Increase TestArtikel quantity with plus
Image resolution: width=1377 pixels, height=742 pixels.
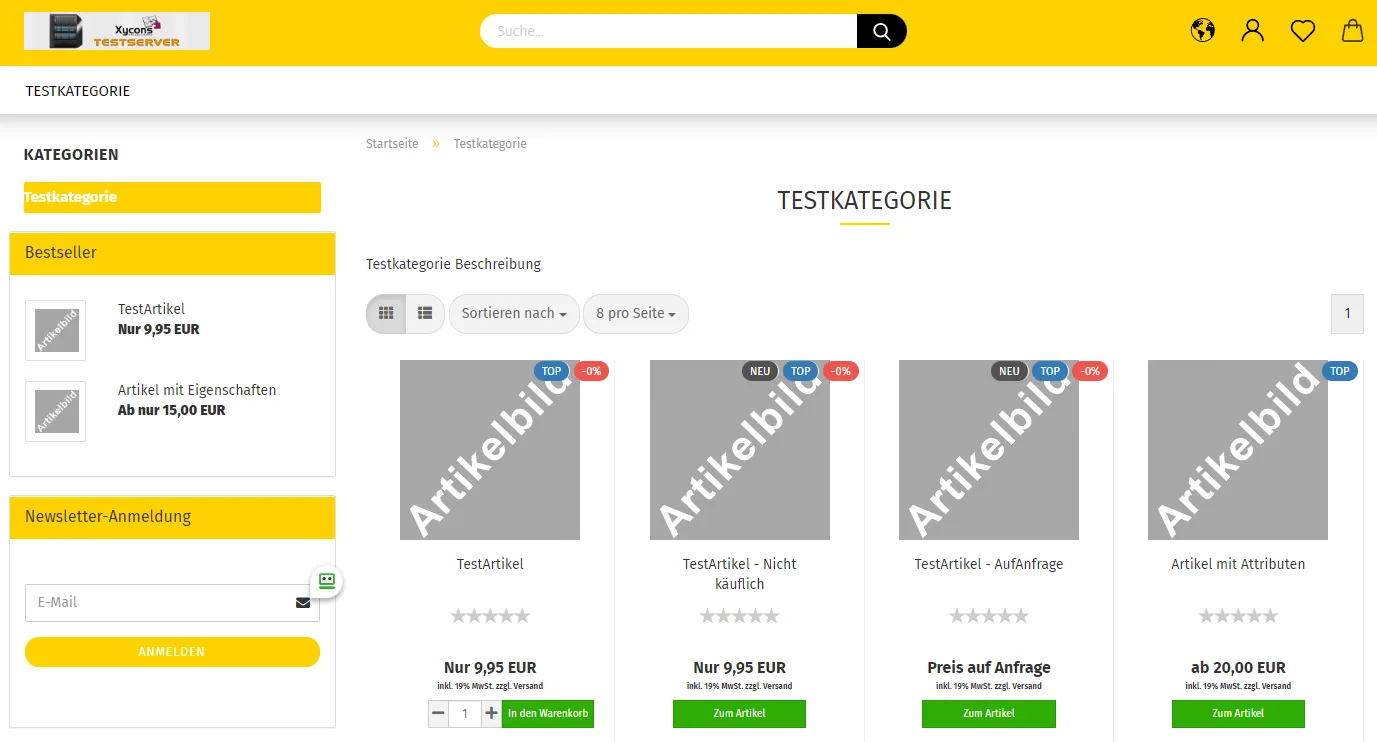[x=491, y=714]
